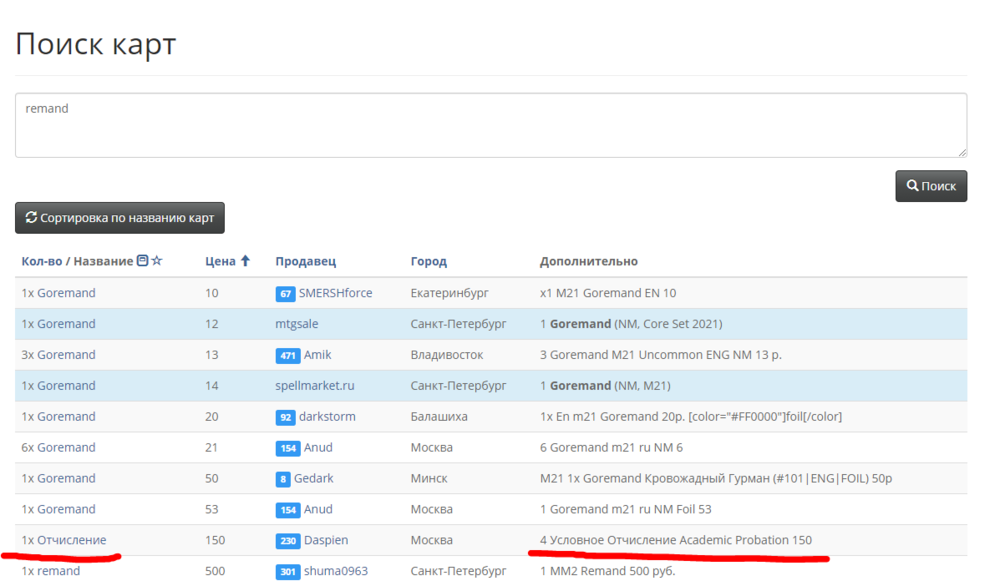The width and height of the screenshot is (1000, 586).
Task: Click the seller rating badge 471
Action: [x=288, y=356]
